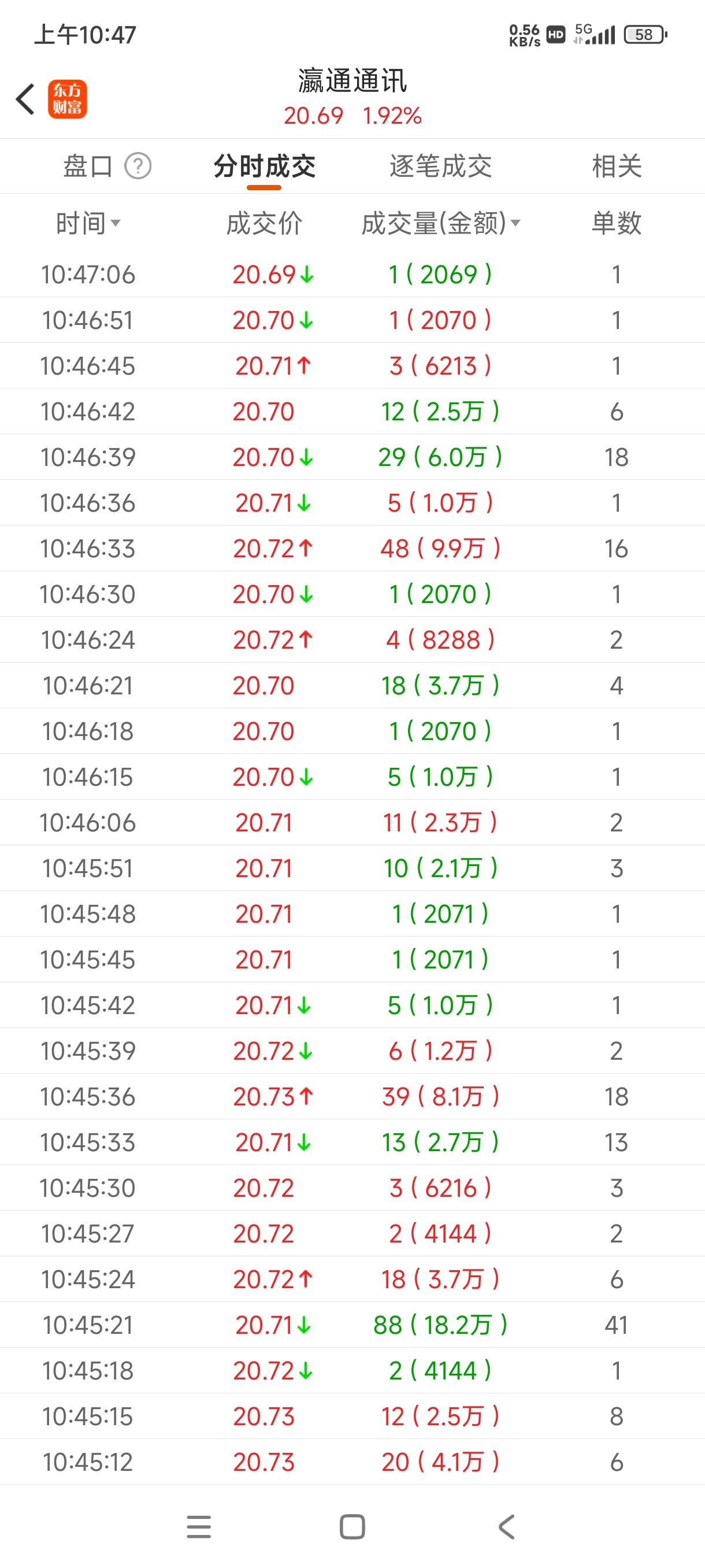Tap the back arrow at top left

pyautogui.click(x=25, y=99)
